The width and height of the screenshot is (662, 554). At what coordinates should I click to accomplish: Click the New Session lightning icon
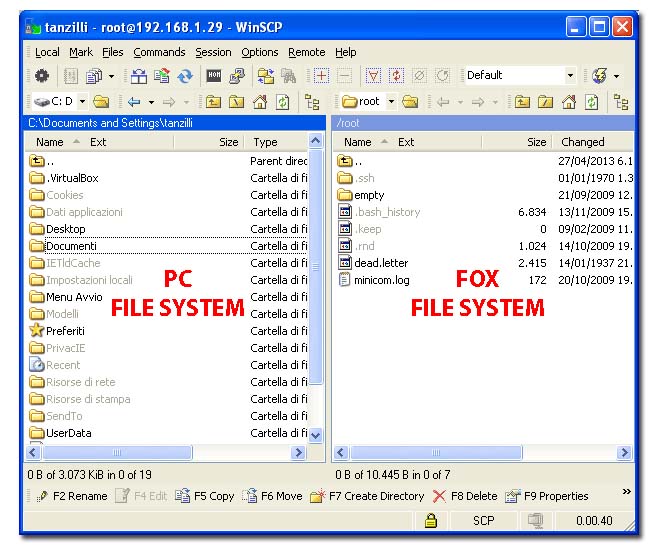point(600,76)
